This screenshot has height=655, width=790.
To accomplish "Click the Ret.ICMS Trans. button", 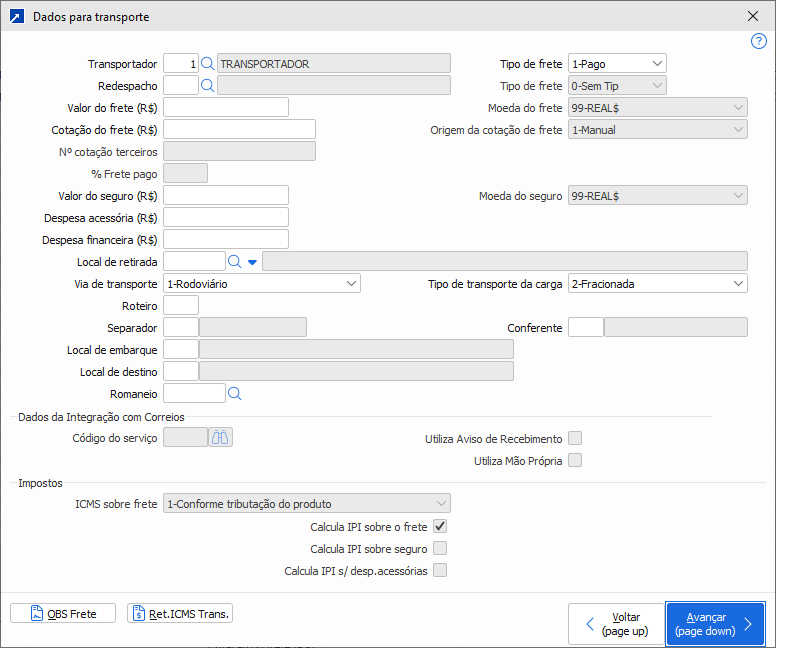I will click(x=180, y=613).
